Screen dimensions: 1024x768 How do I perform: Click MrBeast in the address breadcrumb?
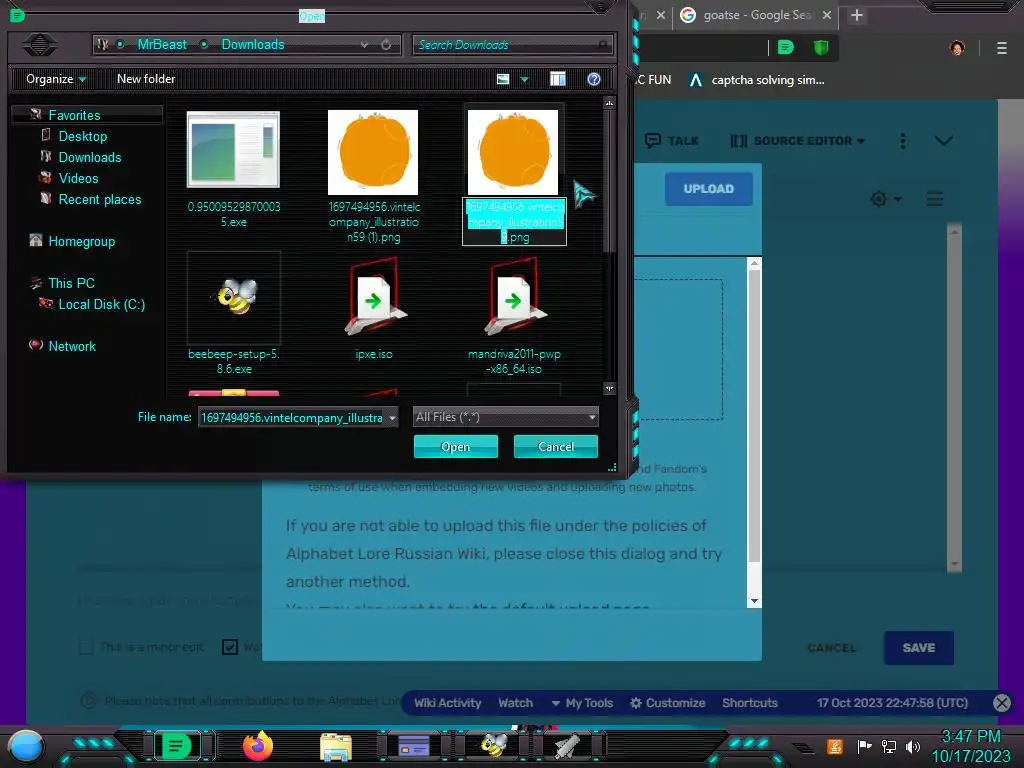point(162,44)
